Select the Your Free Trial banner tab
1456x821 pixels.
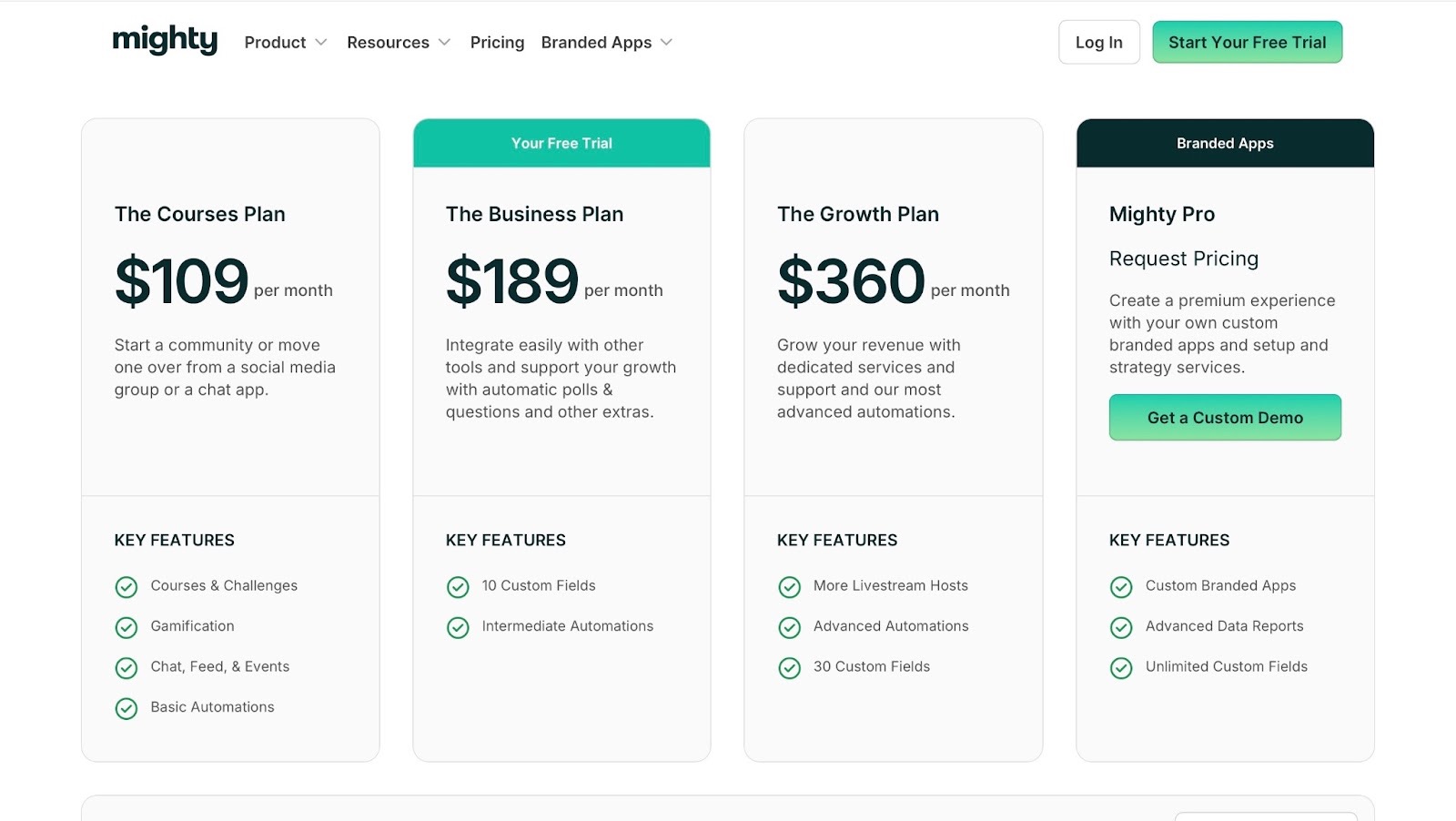point(561,143)
